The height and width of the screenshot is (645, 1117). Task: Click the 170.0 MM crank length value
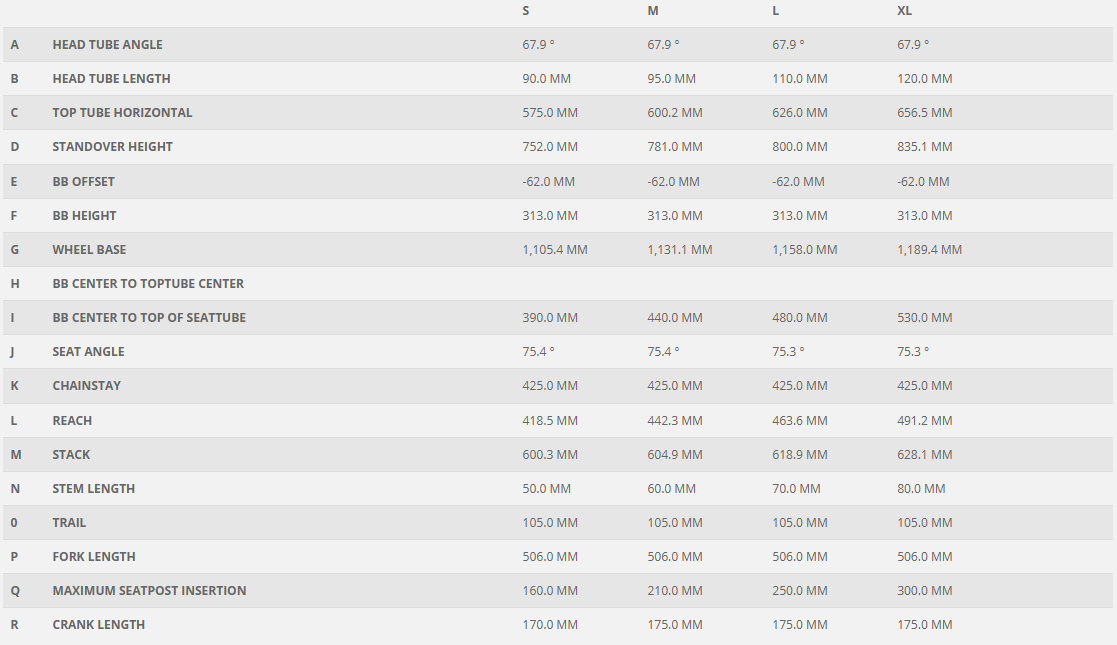[x=550, y=625]
